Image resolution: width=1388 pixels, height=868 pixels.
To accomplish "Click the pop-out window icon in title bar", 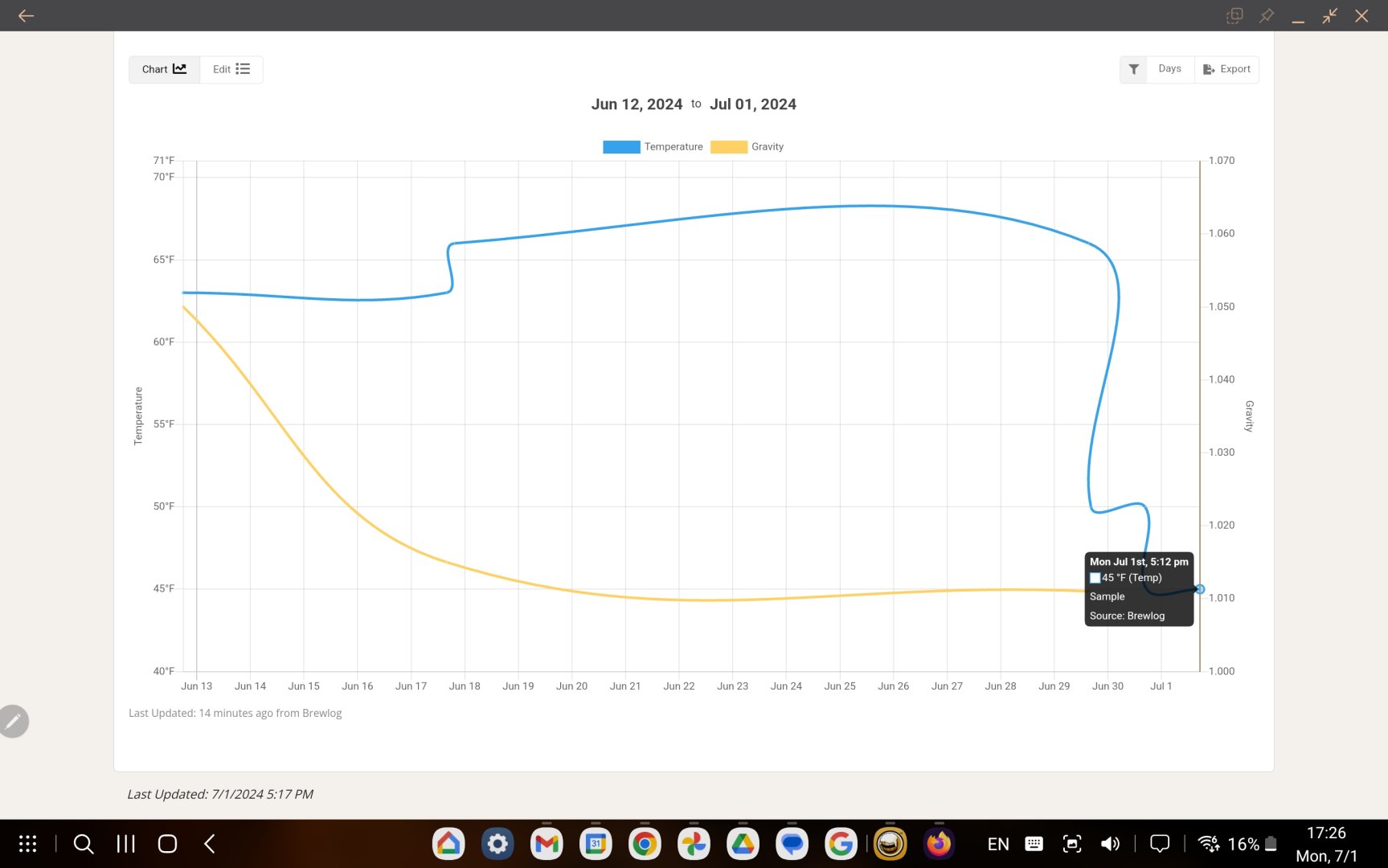I will point(1234,16).
